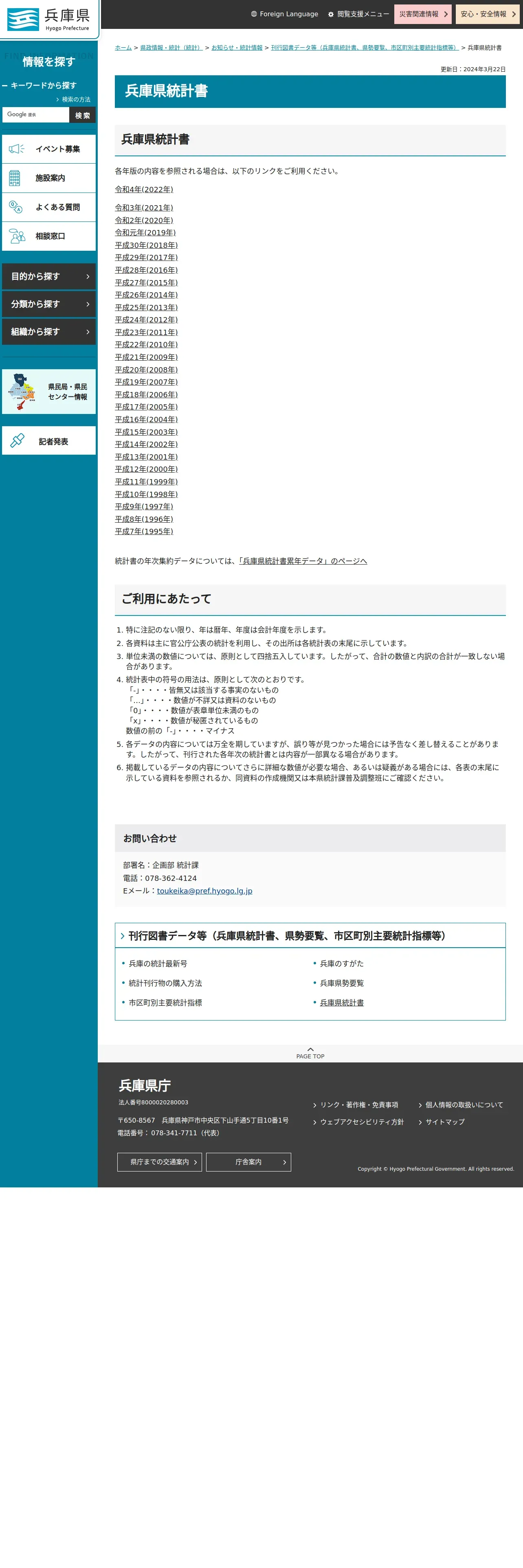Collapse the キーワードから探す section
523x1568 pixels.
tap(40, 85)
